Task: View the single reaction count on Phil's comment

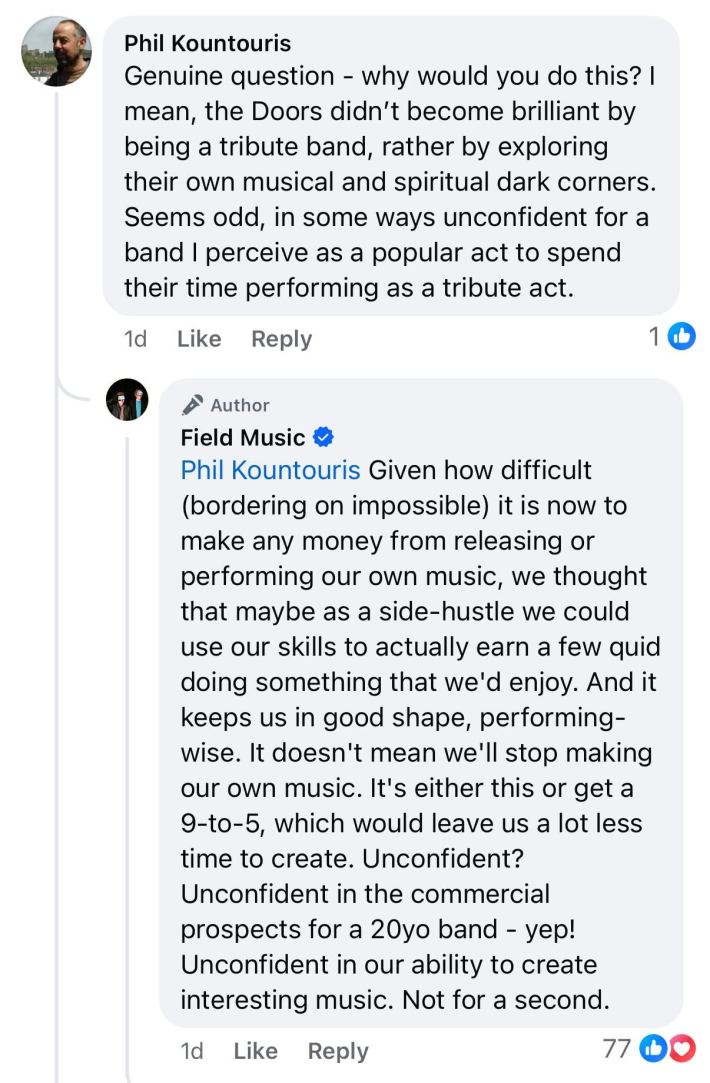Action: tap(653, 337)
